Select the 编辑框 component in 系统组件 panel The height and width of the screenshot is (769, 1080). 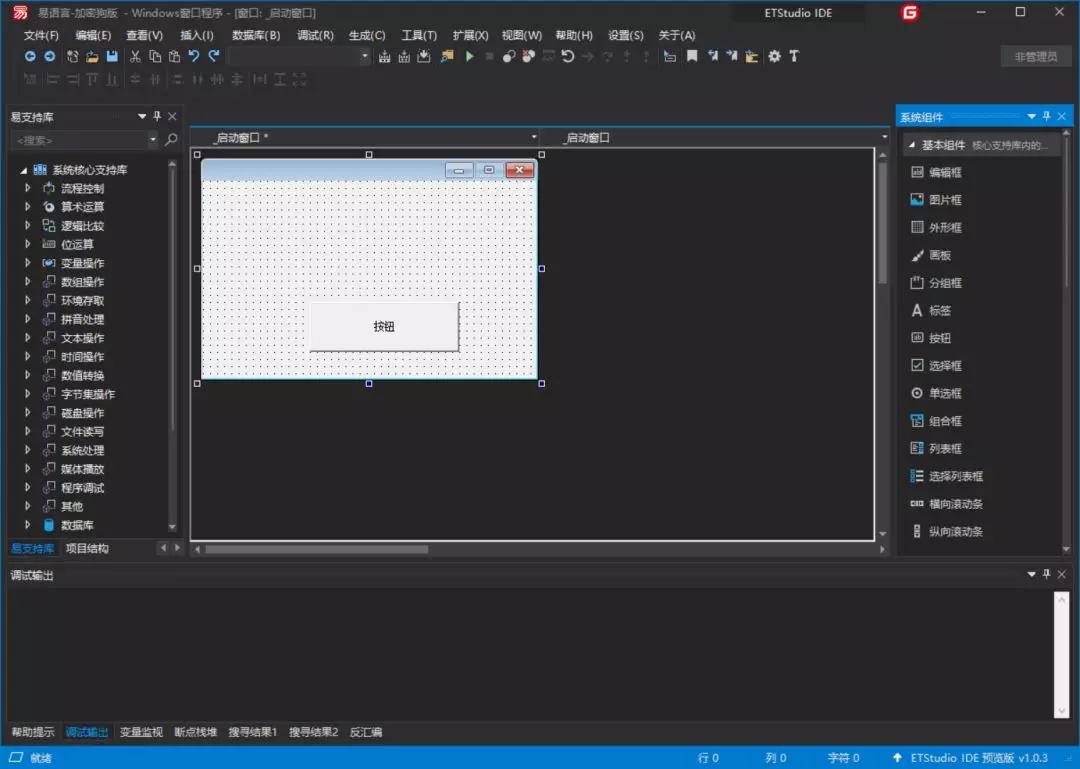940,172
